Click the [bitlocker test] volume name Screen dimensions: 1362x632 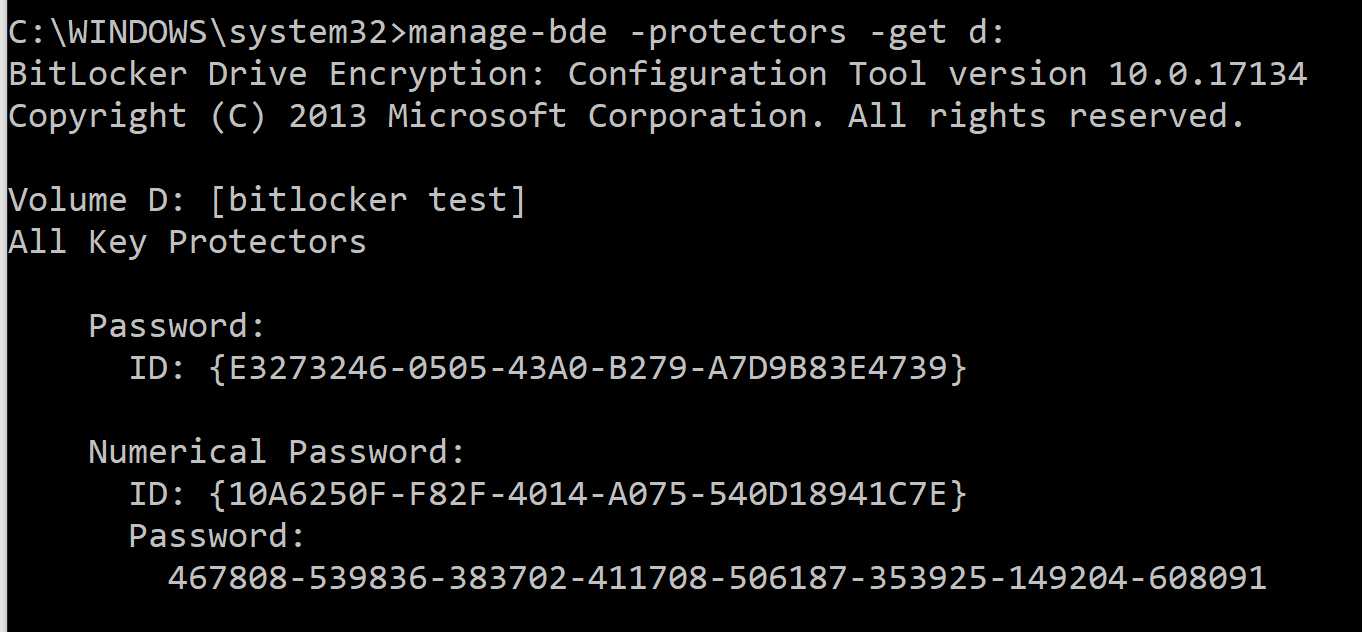[367, 200]
